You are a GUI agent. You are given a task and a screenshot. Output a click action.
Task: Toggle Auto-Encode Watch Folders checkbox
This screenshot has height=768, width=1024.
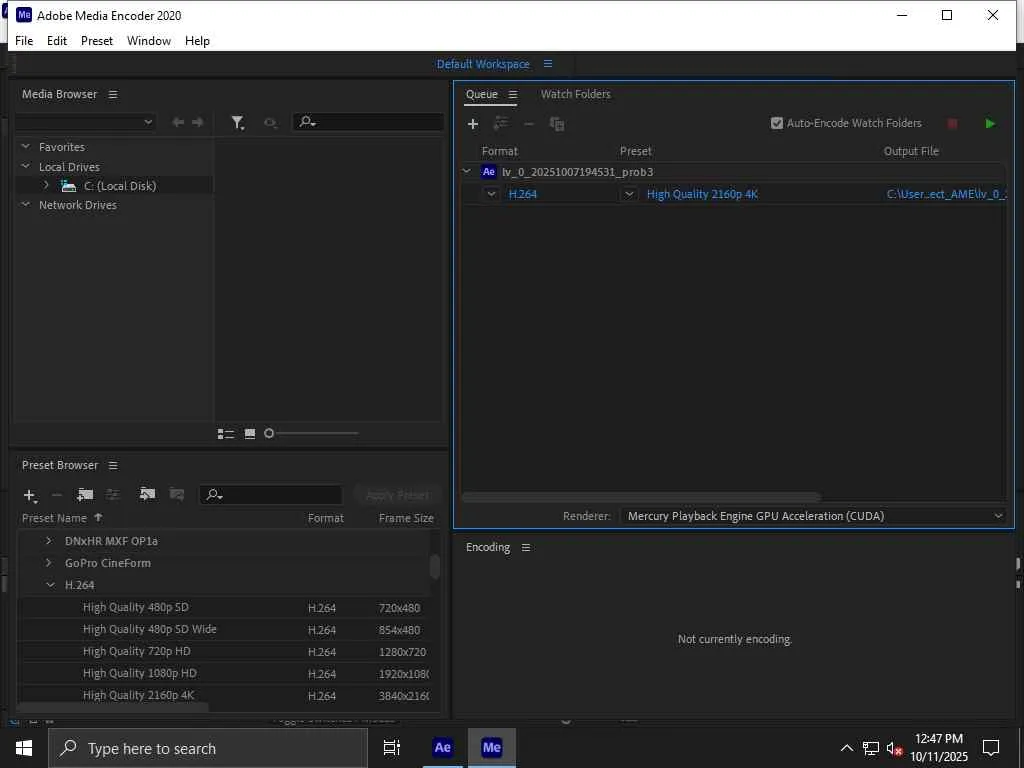click(x=776, y=123)
